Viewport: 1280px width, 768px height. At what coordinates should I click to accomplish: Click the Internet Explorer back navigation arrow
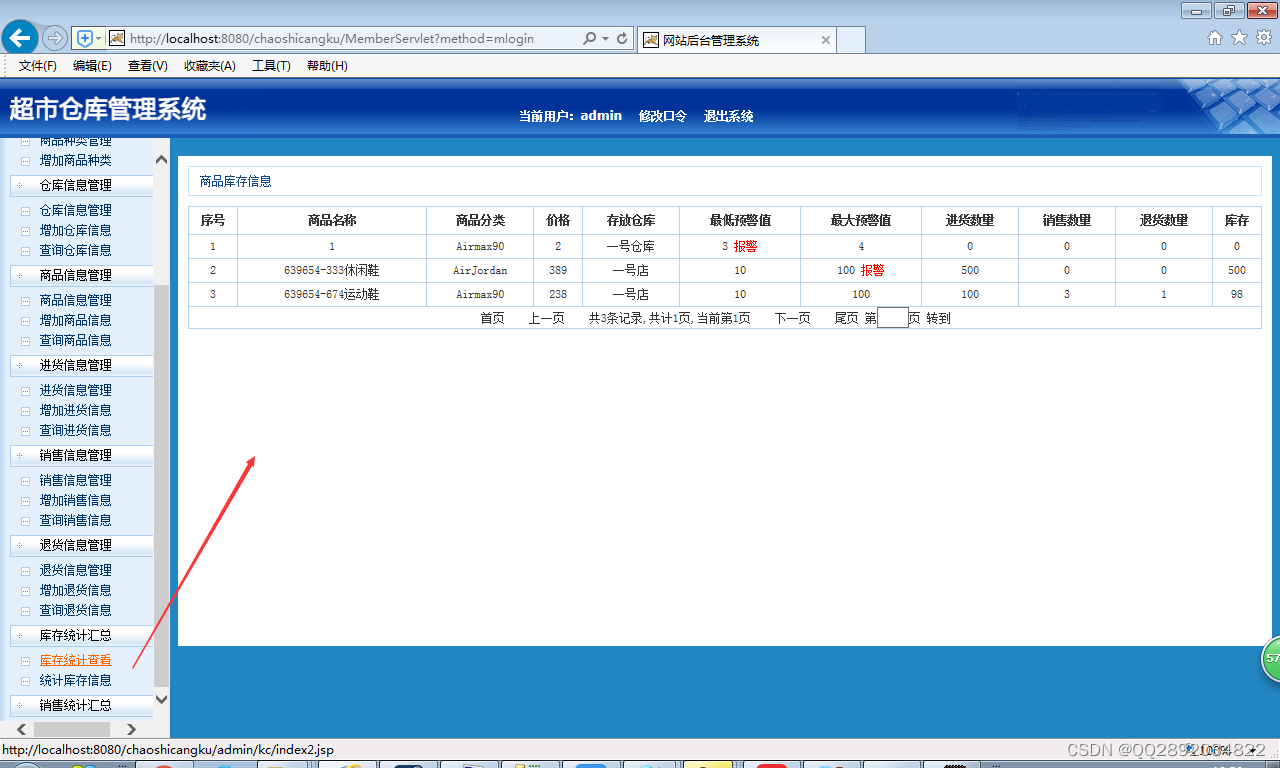pyautogui.click(x=20, y=37)
